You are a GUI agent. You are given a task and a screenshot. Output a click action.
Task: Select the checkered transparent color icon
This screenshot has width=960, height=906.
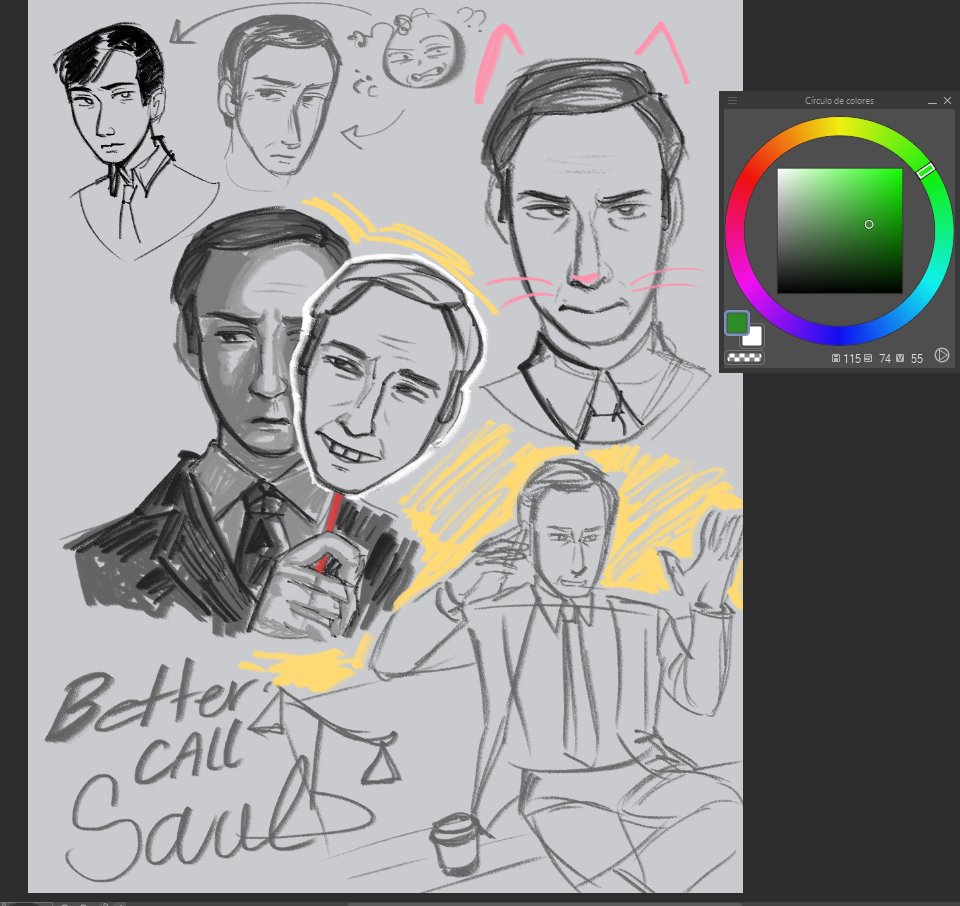744,356
